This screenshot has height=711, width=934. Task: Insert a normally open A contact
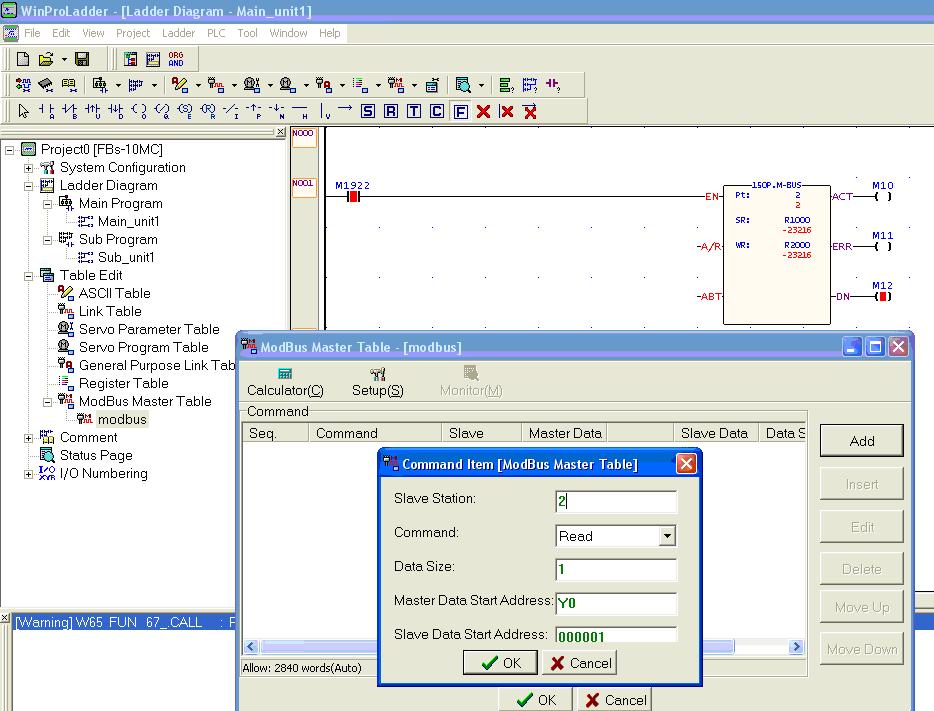tap(46, 111)
